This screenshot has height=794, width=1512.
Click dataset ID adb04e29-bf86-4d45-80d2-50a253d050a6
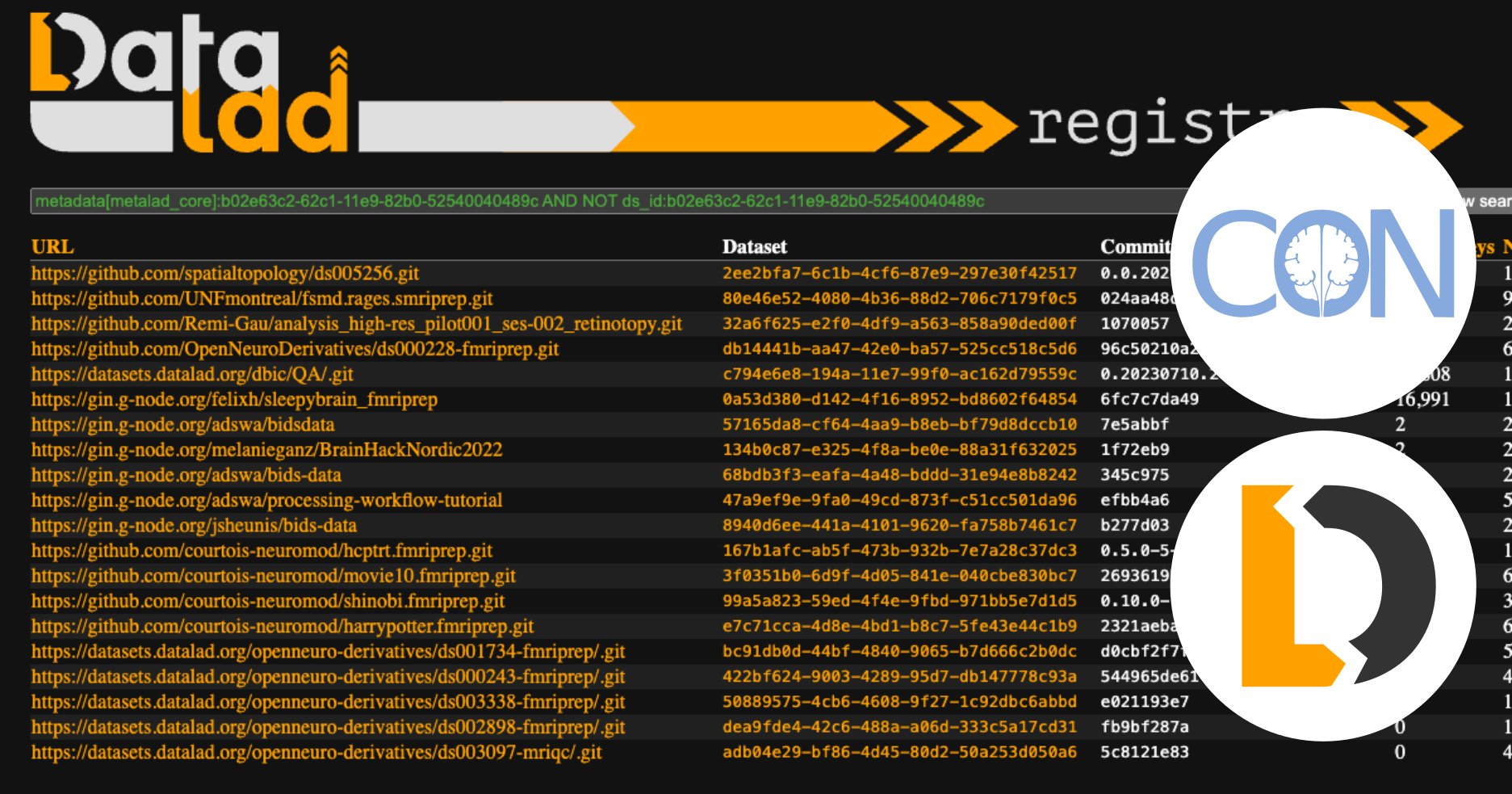(899, 752)
